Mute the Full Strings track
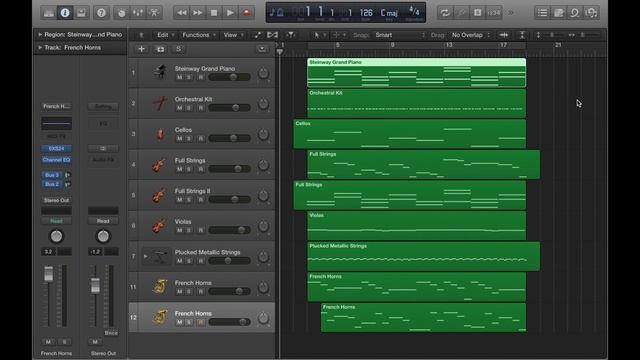Viewport: 640px width, 360px height. coord(180,169)
